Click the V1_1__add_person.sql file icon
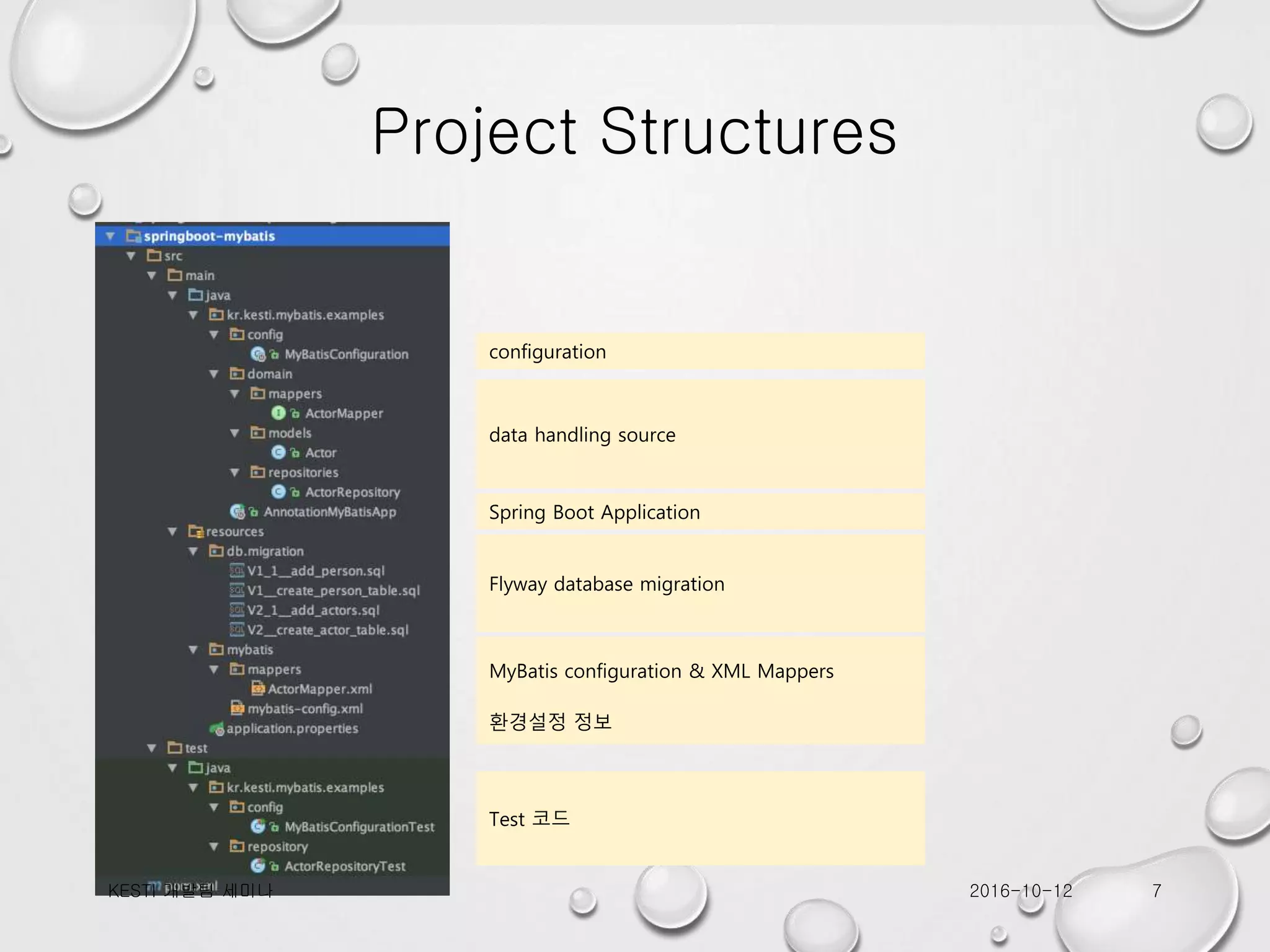This screenshot has width=1270, height=952. click(237, 570)
